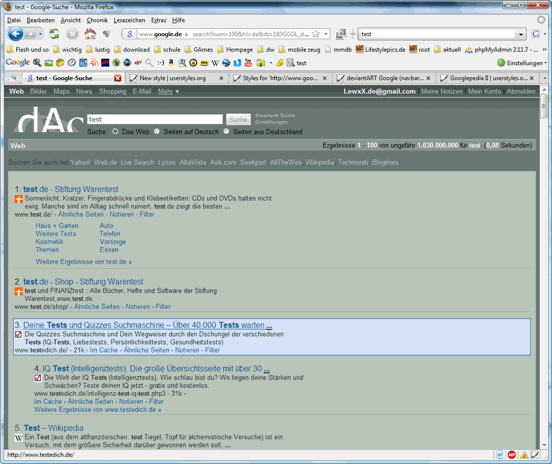Click the grey Stop loading icon

72,34
